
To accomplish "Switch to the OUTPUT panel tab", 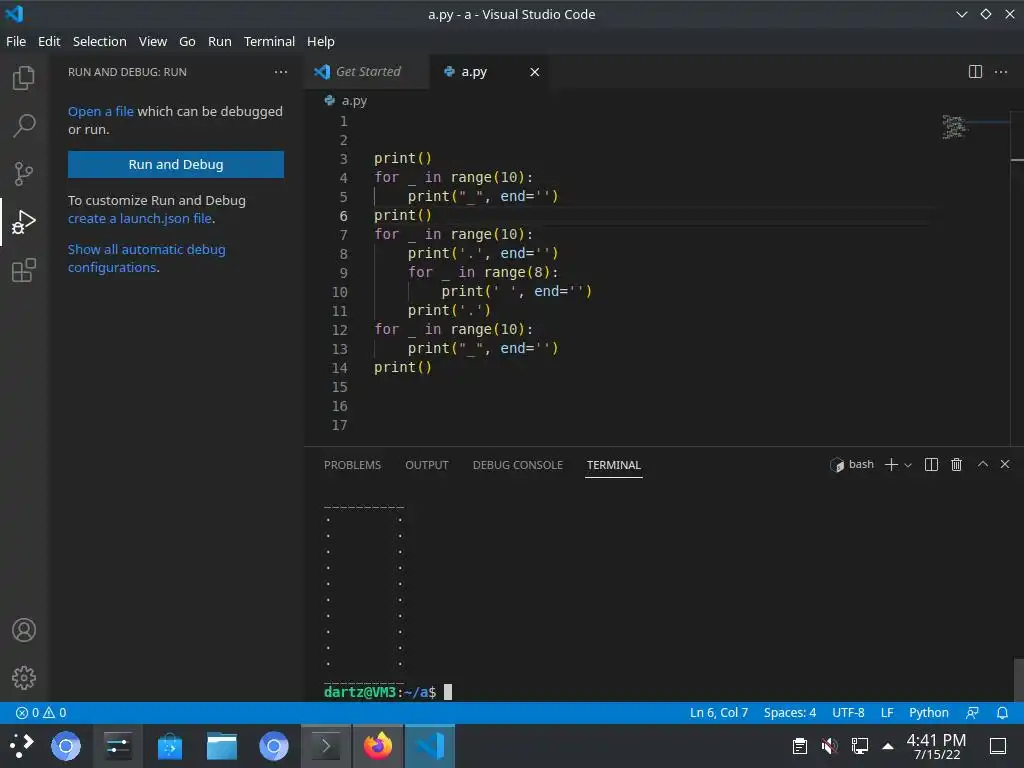I will coord(426,465).
